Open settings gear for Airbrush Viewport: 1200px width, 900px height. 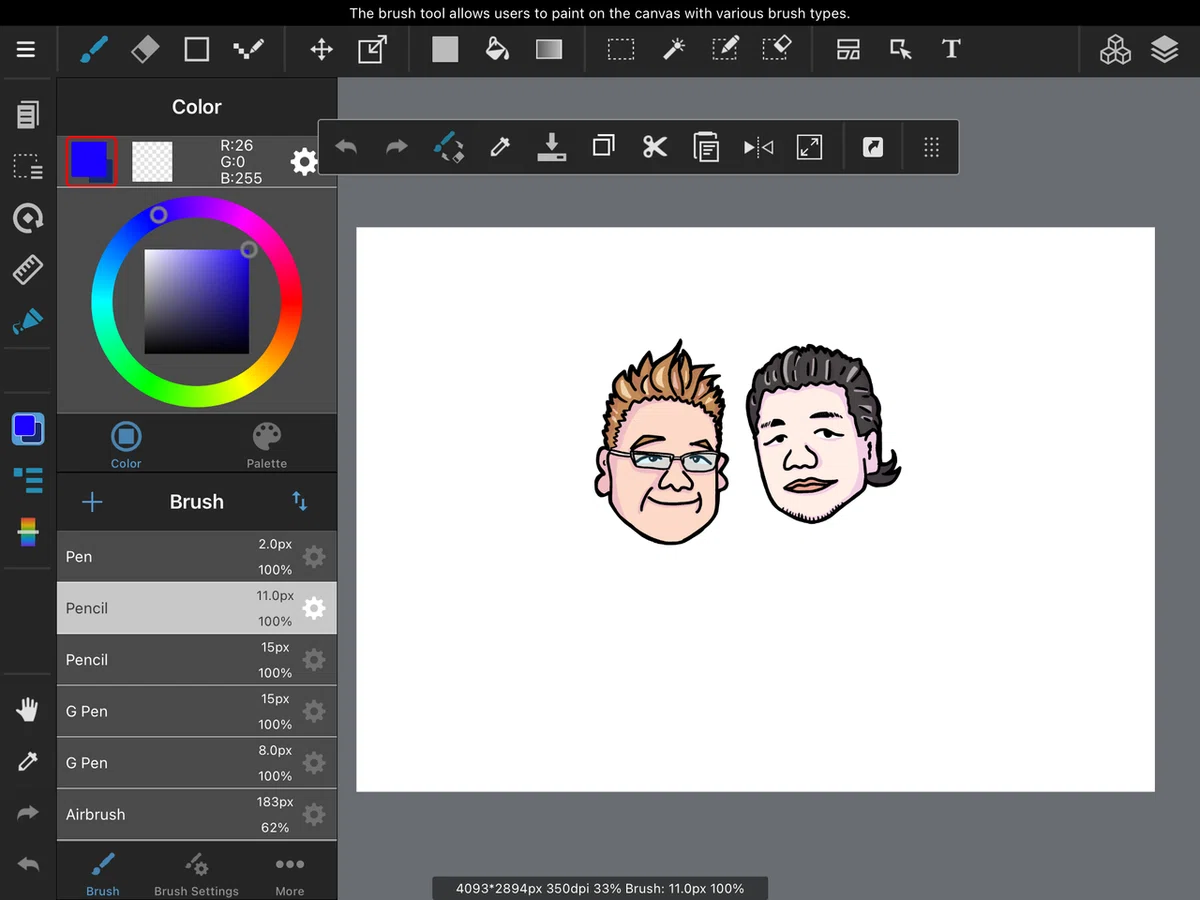point(314,814)
